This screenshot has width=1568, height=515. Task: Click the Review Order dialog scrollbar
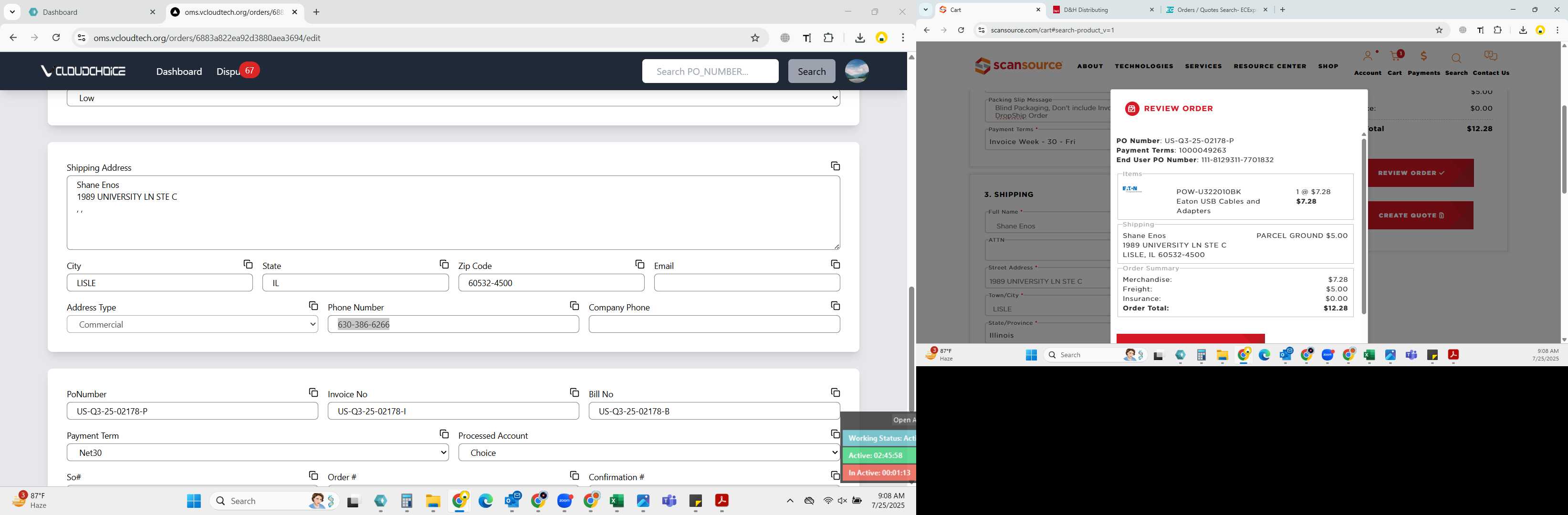[x=1363, y=226]
